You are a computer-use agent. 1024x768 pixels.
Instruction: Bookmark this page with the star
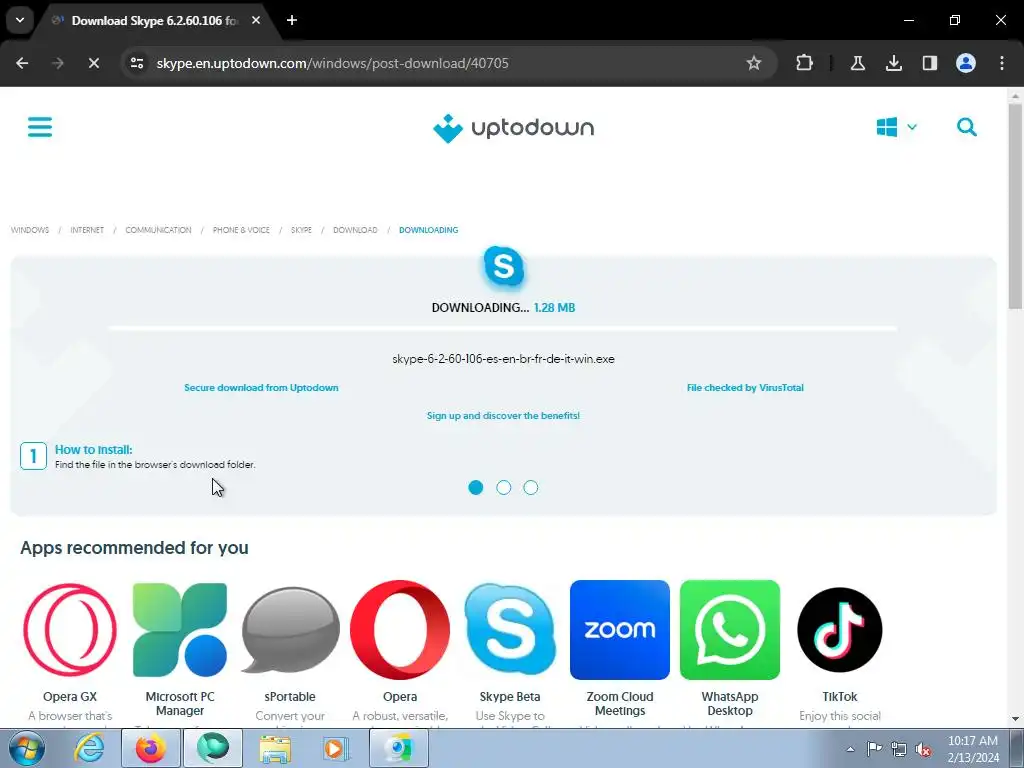point(754,63)
